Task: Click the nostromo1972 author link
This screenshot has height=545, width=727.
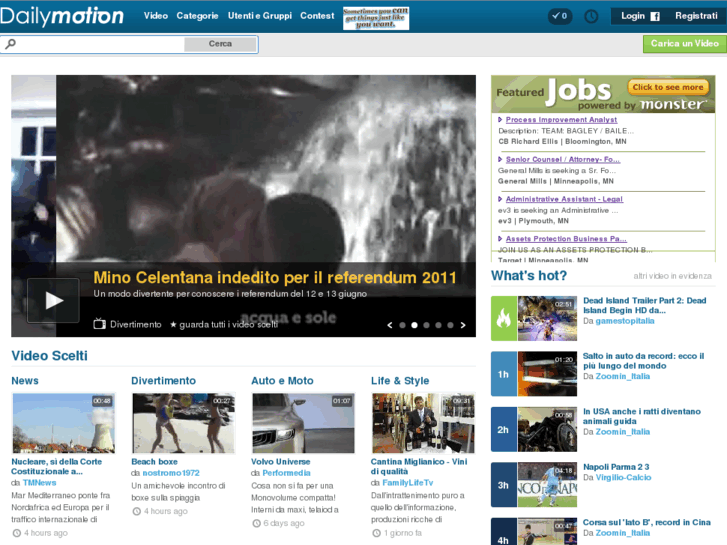Action: (171, 473)
